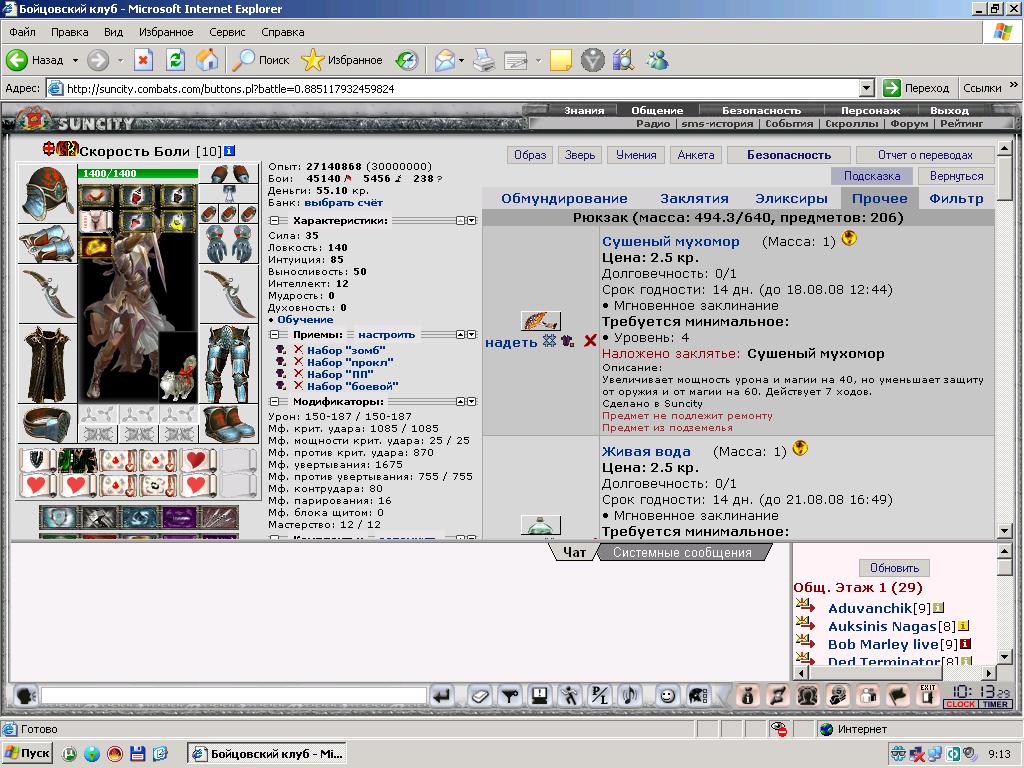Click Internet Explorer Stop toolbar icon
Screen dimensions: 1024x768
143,60
